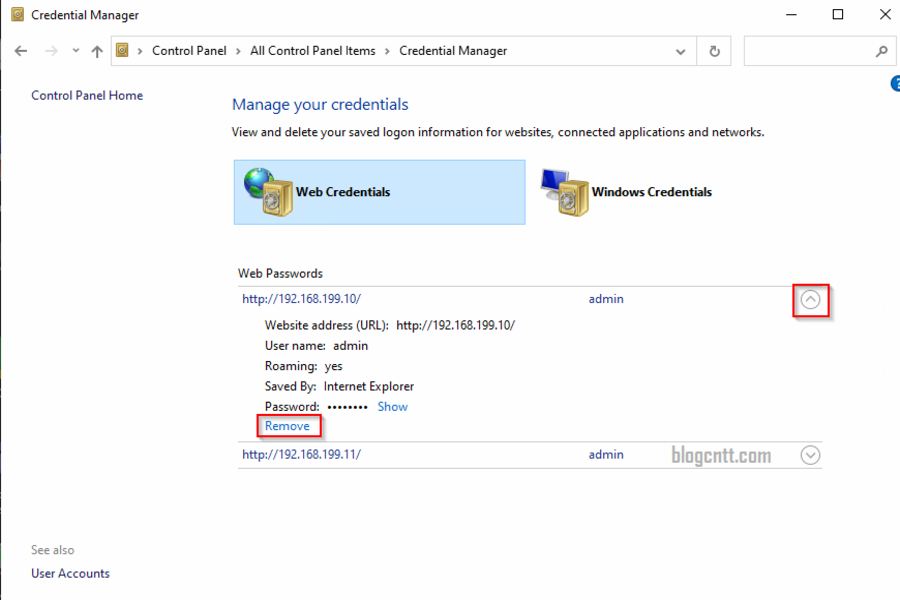Viewport: 900px width, 600px height.
Task: Click the Up one level arrow
Action: click(x=96, y=50)
